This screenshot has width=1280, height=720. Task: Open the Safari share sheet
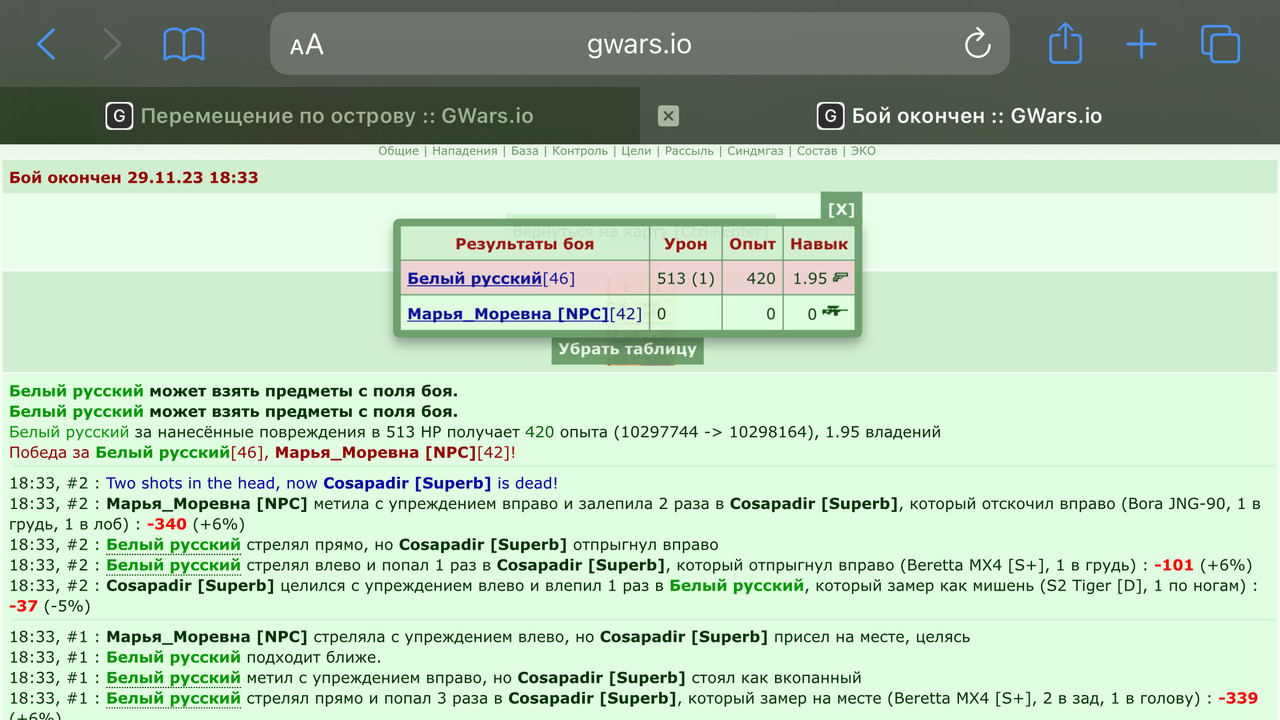point(1065,44)
